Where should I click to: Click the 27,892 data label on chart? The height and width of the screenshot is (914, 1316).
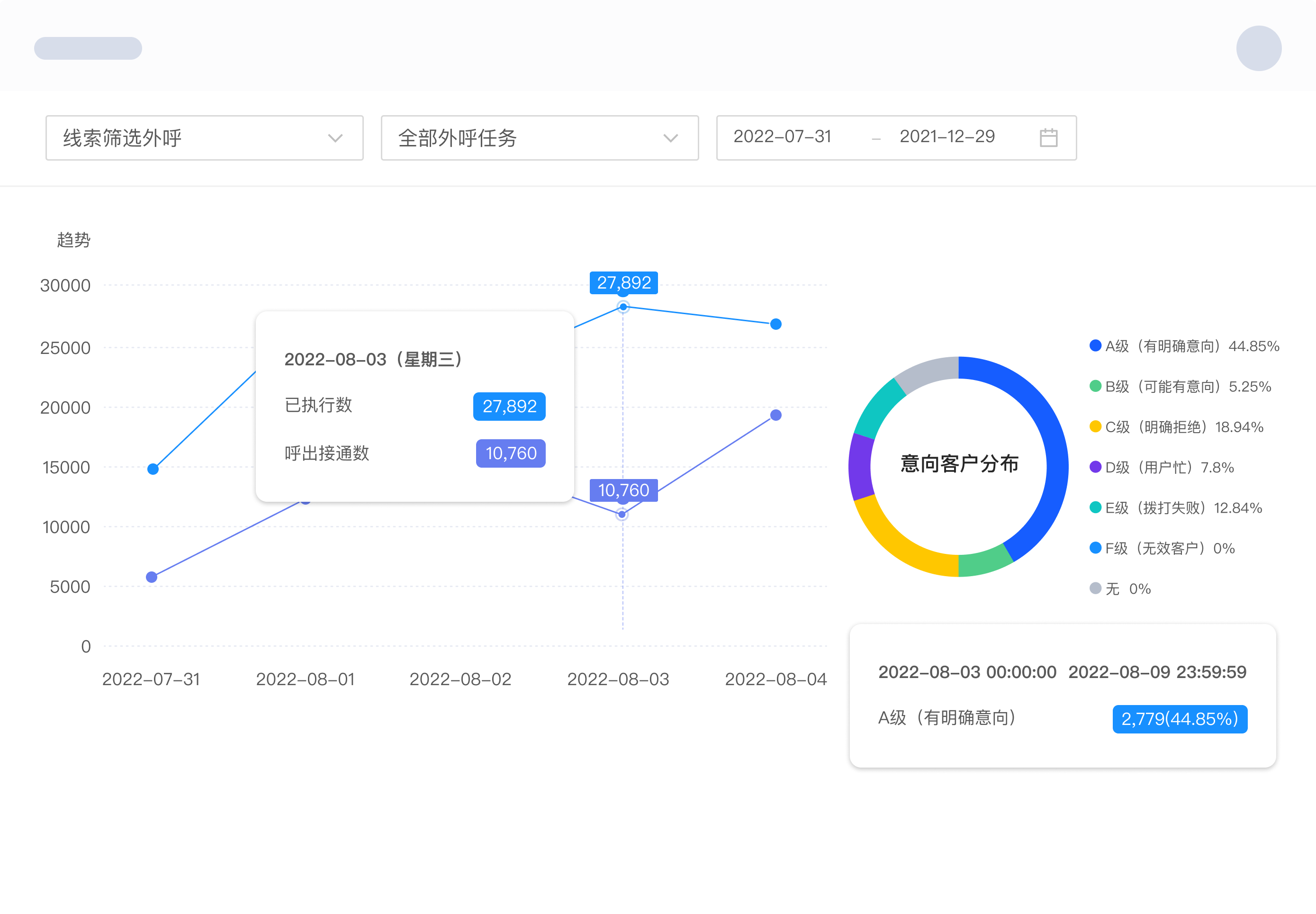click(623, 283)
